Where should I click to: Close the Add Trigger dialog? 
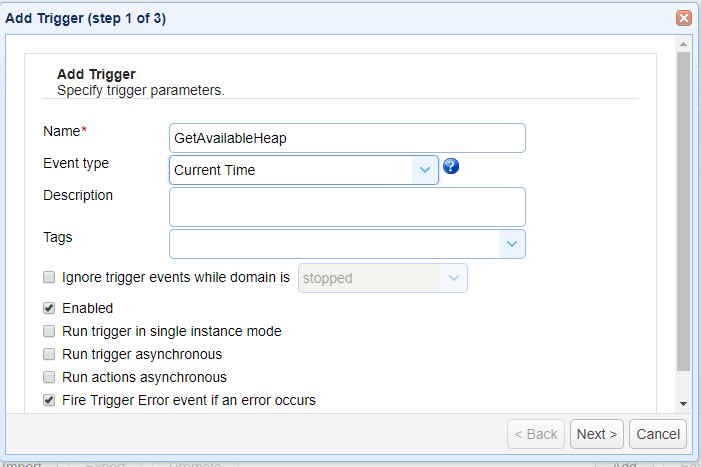(684, 18)
